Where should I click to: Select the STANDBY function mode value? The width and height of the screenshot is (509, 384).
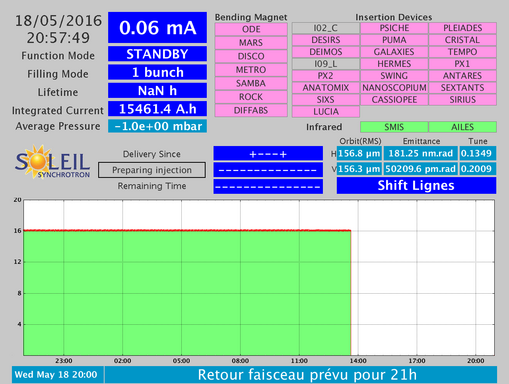[157, 54]
